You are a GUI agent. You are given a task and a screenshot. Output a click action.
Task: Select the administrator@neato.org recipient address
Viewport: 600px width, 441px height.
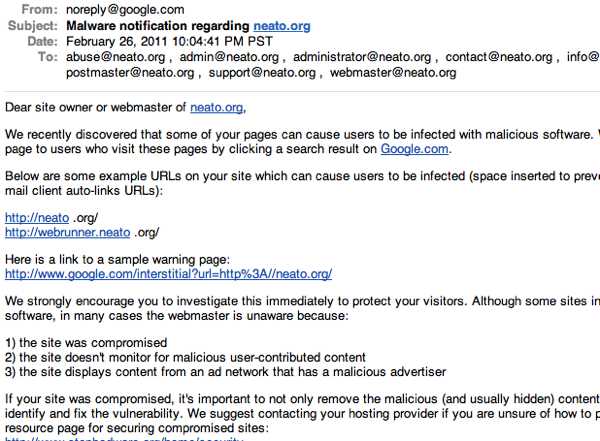click(362, 57)
